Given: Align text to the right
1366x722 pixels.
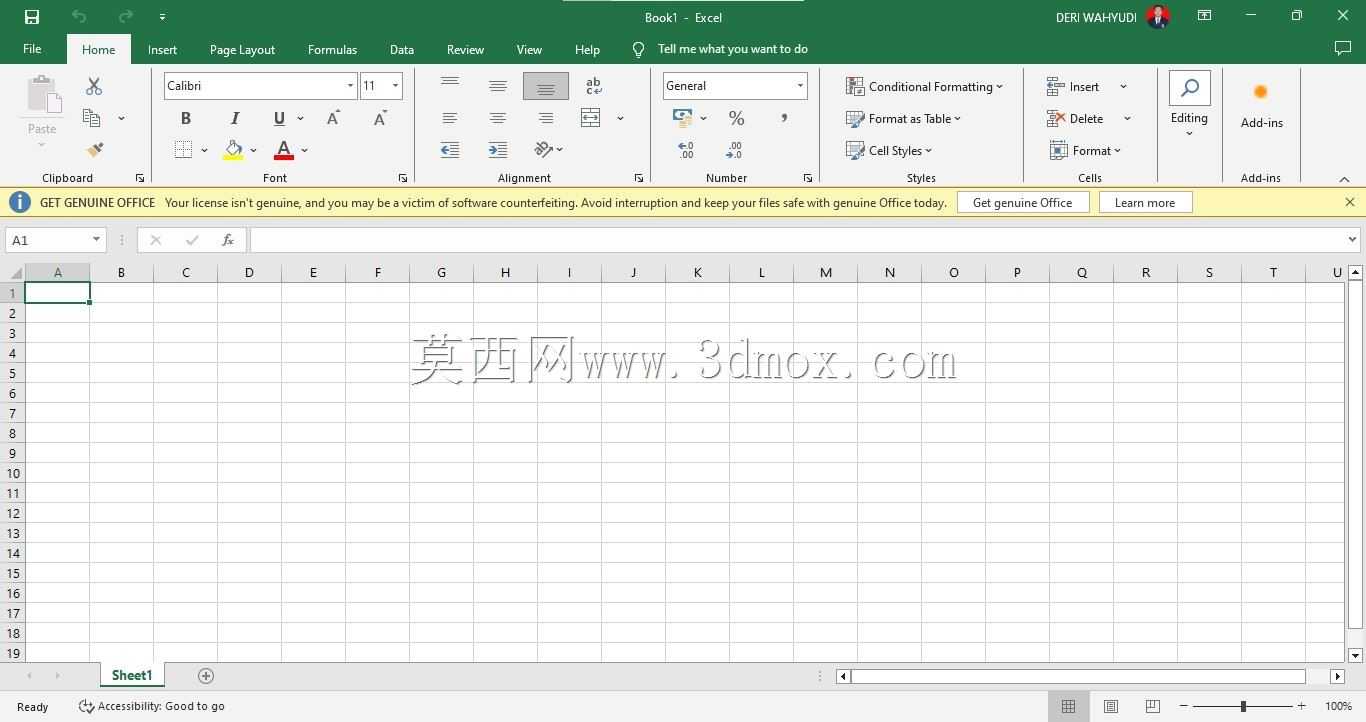Looking at the screenshot, I should point(546,118).
